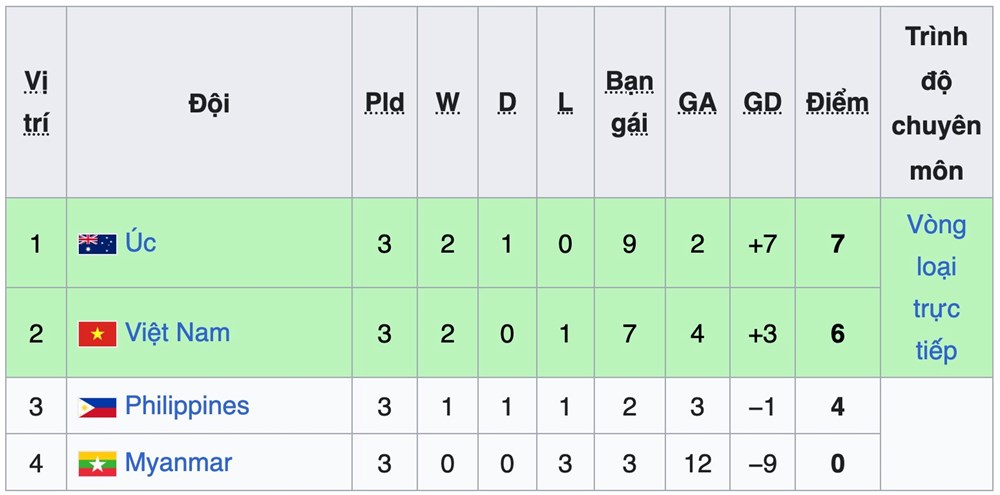This screenshot has height=495, width=1000.
Task: Open the Myanmar team link
Action: point(178,463)
